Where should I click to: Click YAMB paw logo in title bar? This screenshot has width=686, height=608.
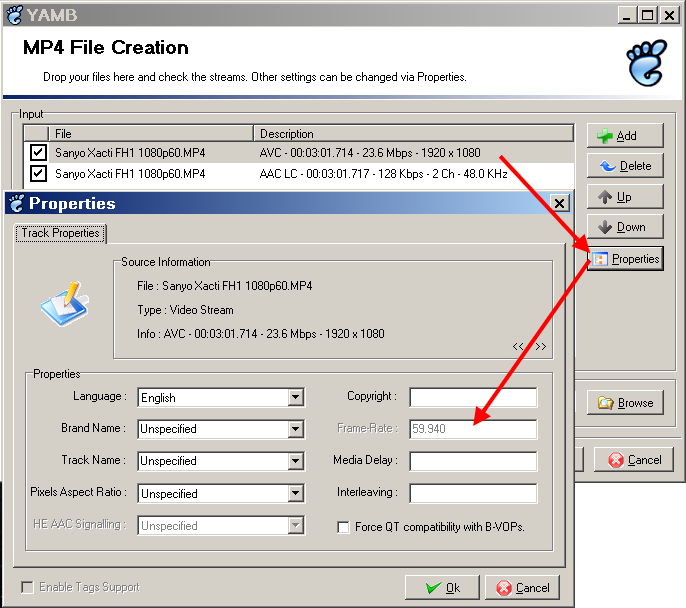15,15
